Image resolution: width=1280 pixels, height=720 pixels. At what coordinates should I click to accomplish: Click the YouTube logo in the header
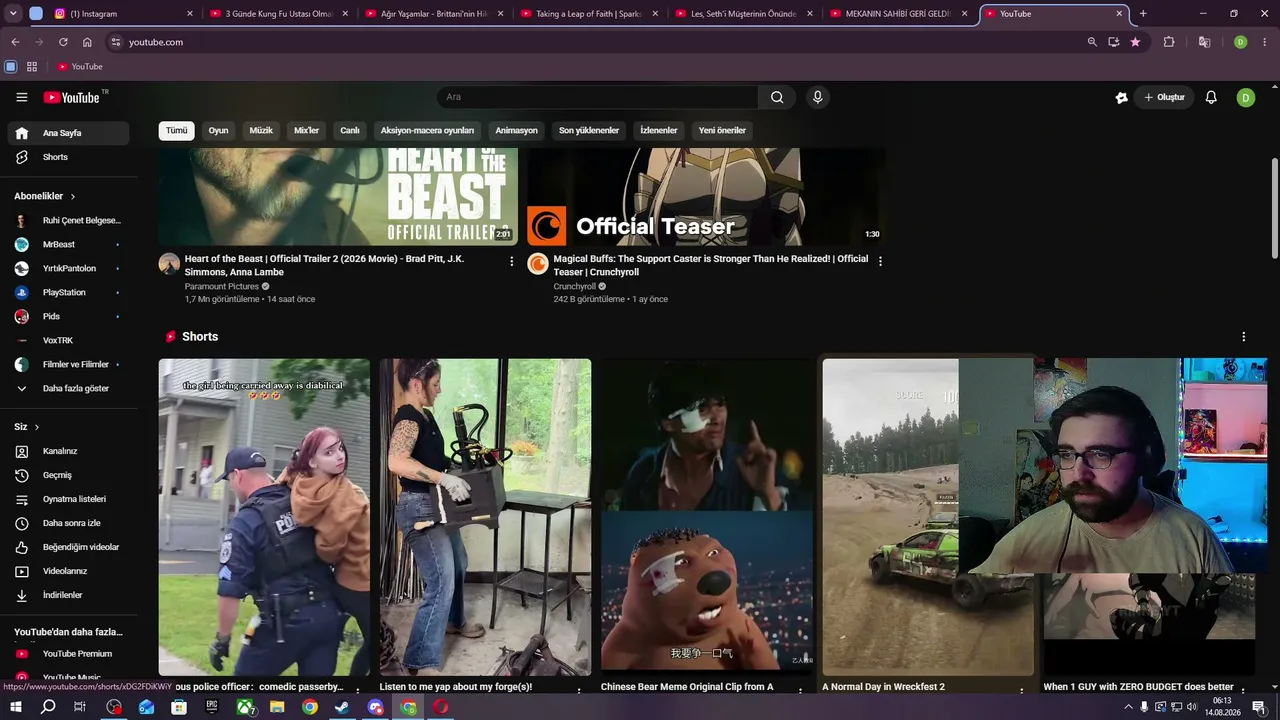coord(71,97)
